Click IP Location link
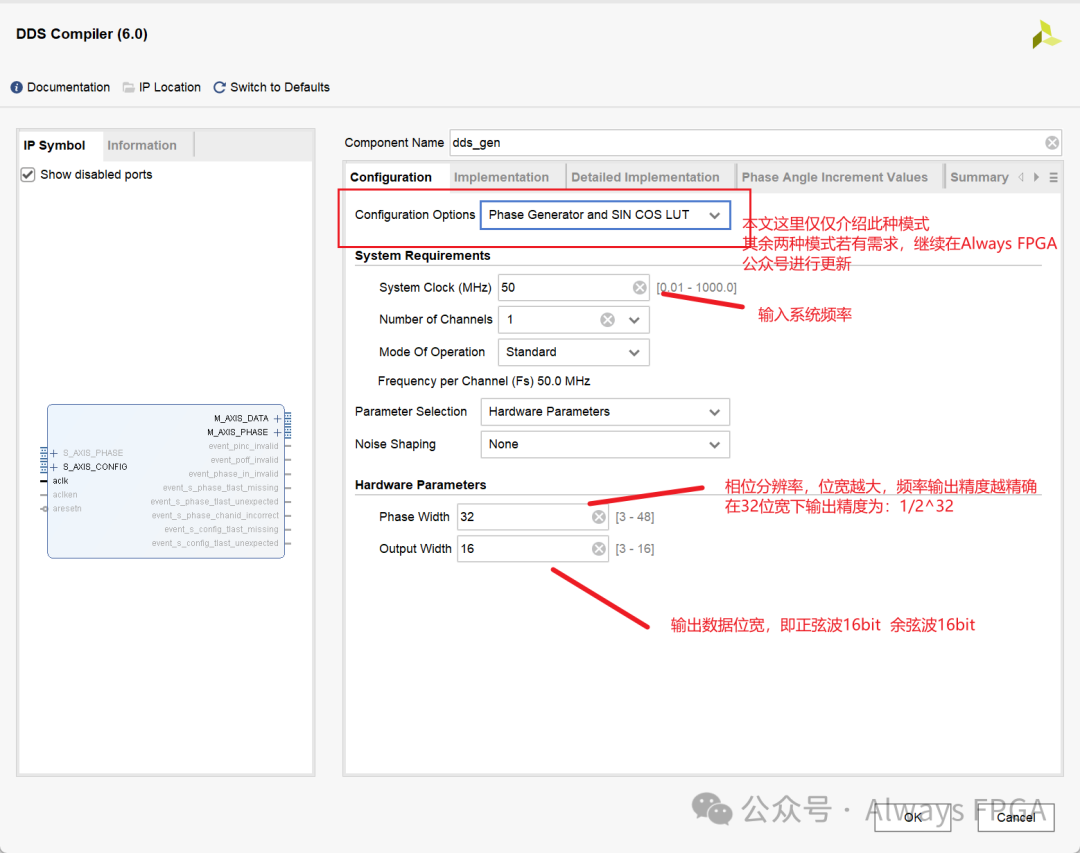The image size is (1080, 853). click(169, 88)
